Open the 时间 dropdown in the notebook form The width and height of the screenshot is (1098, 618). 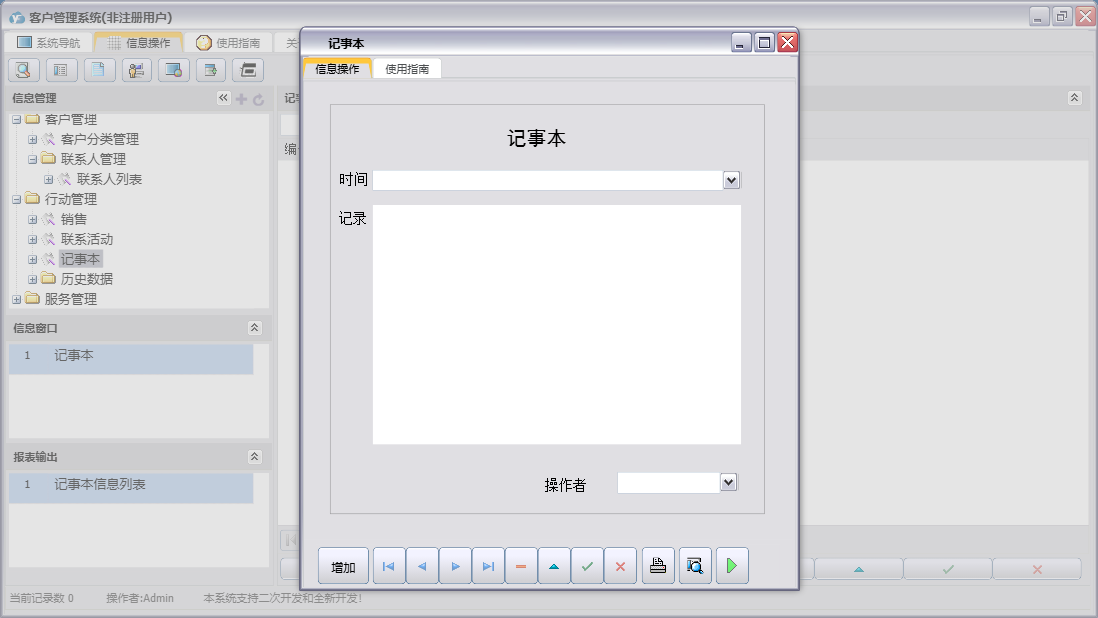731,180
